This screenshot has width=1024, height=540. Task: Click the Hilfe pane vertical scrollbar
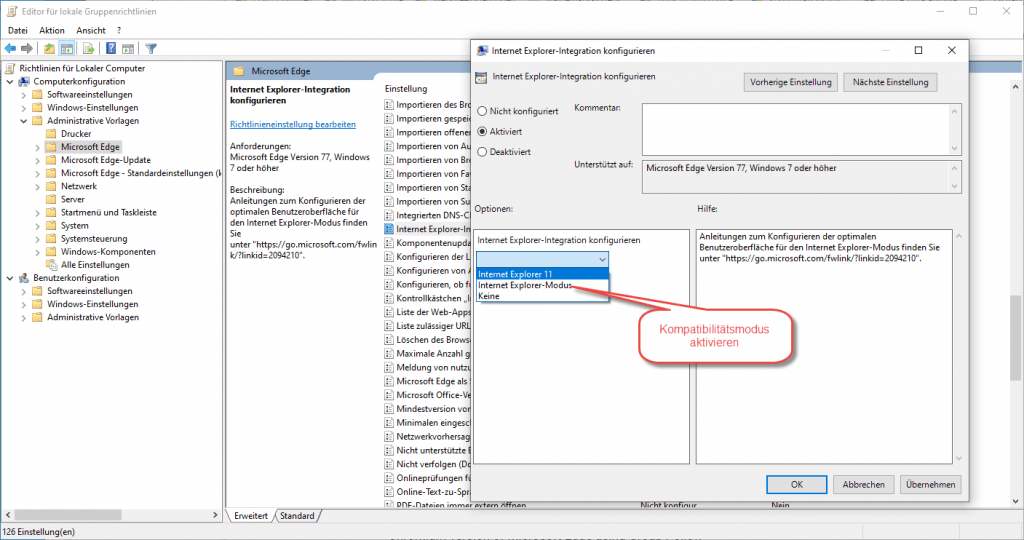coord(958,346)
